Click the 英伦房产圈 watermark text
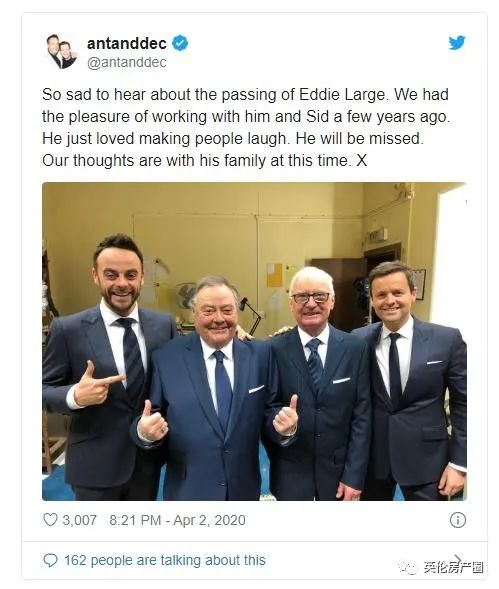The width and height of the screenshot is (499, 589). pos(453,567)
